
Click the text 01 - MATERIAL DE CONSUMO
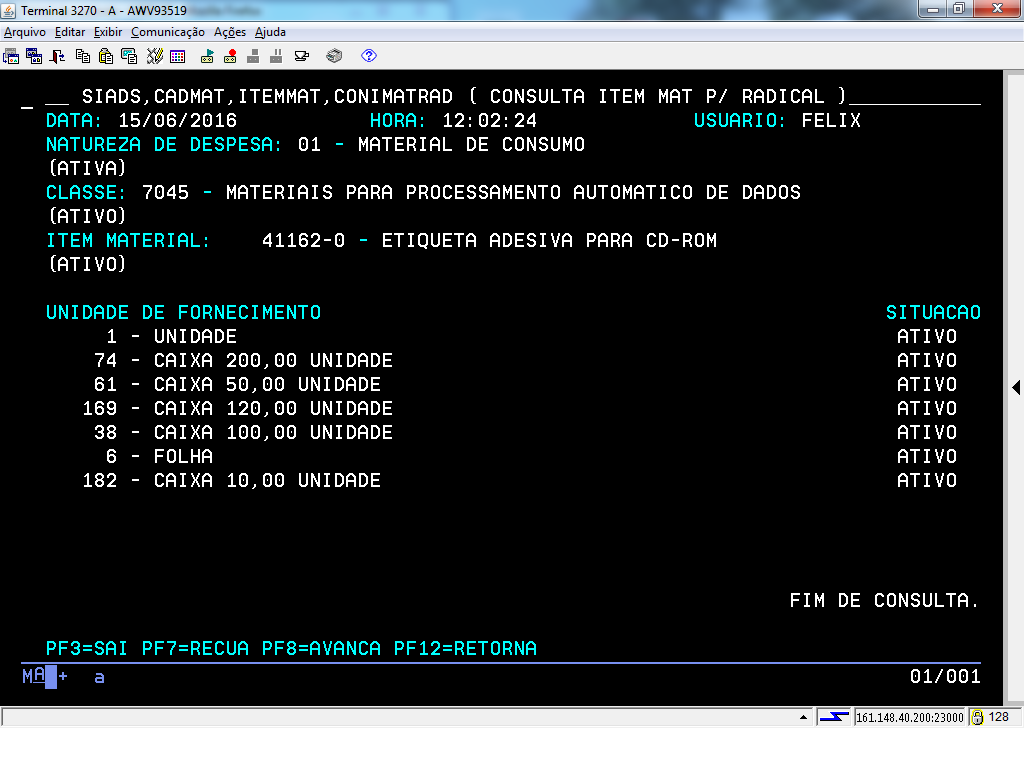coord(441,144)
